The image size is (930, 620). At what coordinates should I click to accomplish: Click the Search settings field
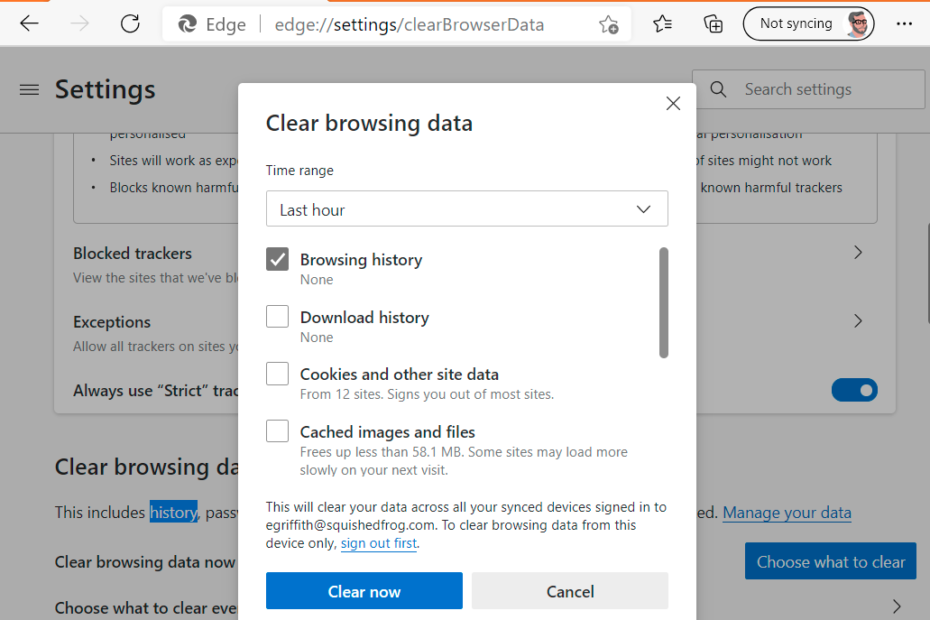[808, 90]
